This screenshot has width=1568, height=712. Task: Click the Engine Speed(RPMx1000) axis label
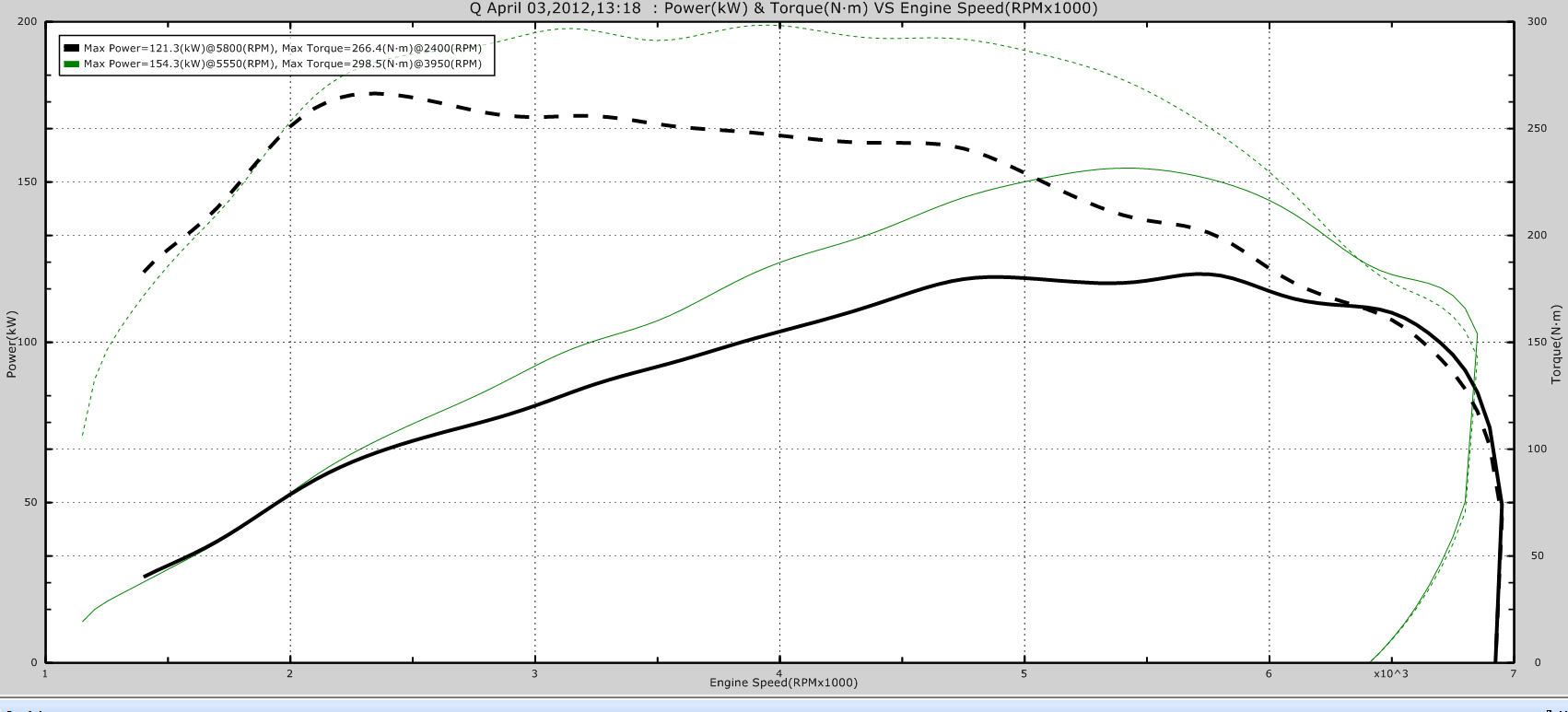pyautogui.click(x=783, y=683)
